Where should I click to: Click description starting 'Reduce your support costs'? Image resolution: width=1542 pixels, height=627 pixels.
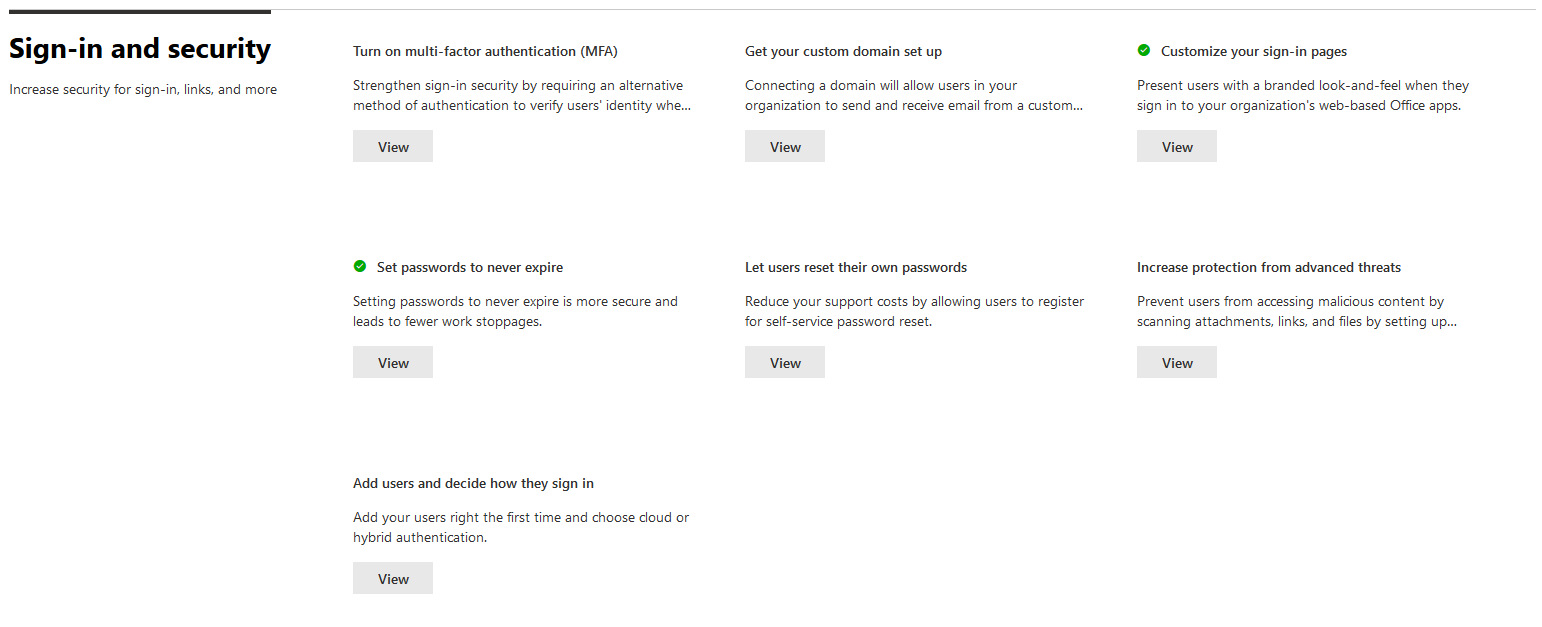(x=914, y=311)
